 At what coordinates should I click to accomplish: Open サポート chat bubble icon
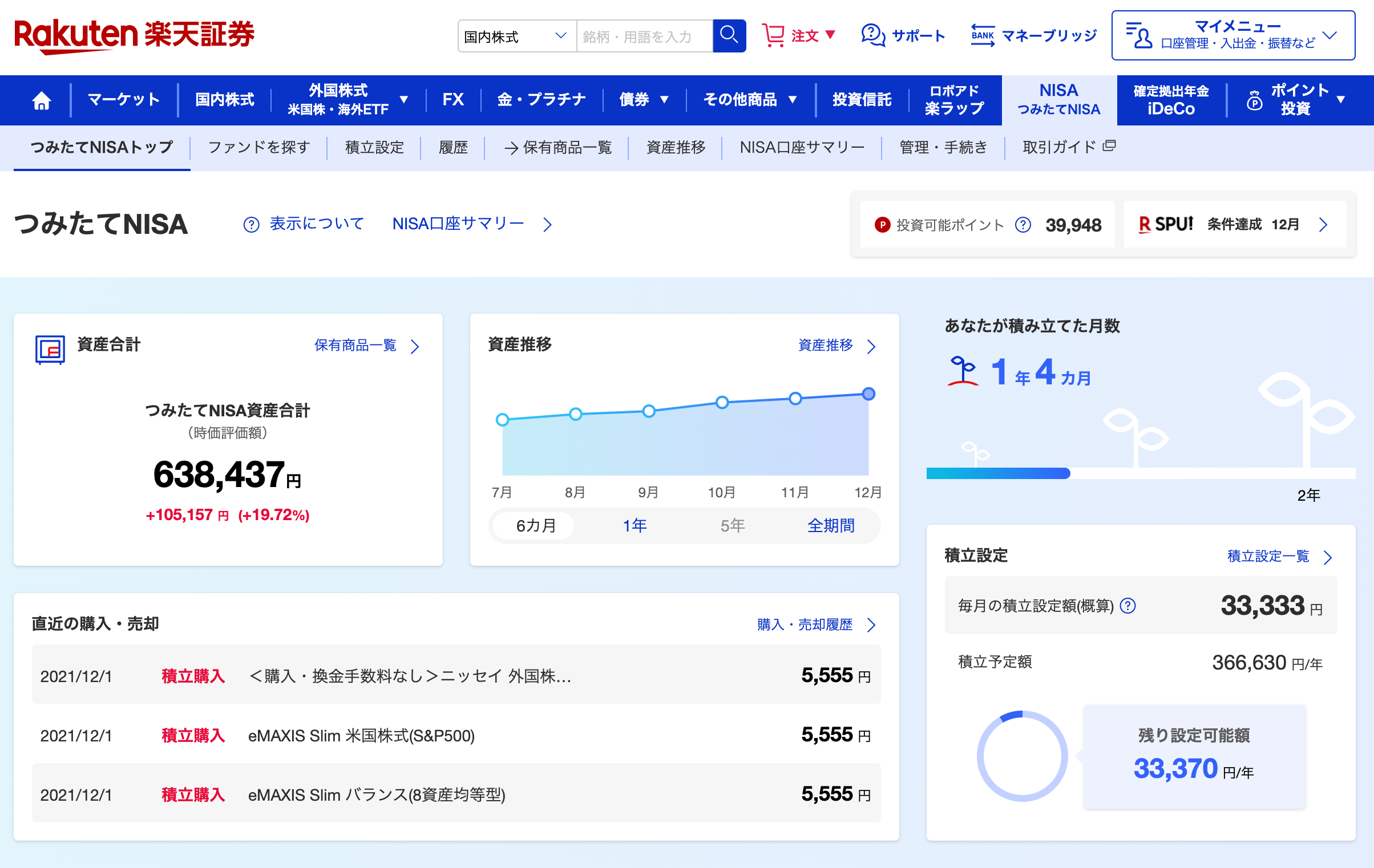click(x=873, y=35)
